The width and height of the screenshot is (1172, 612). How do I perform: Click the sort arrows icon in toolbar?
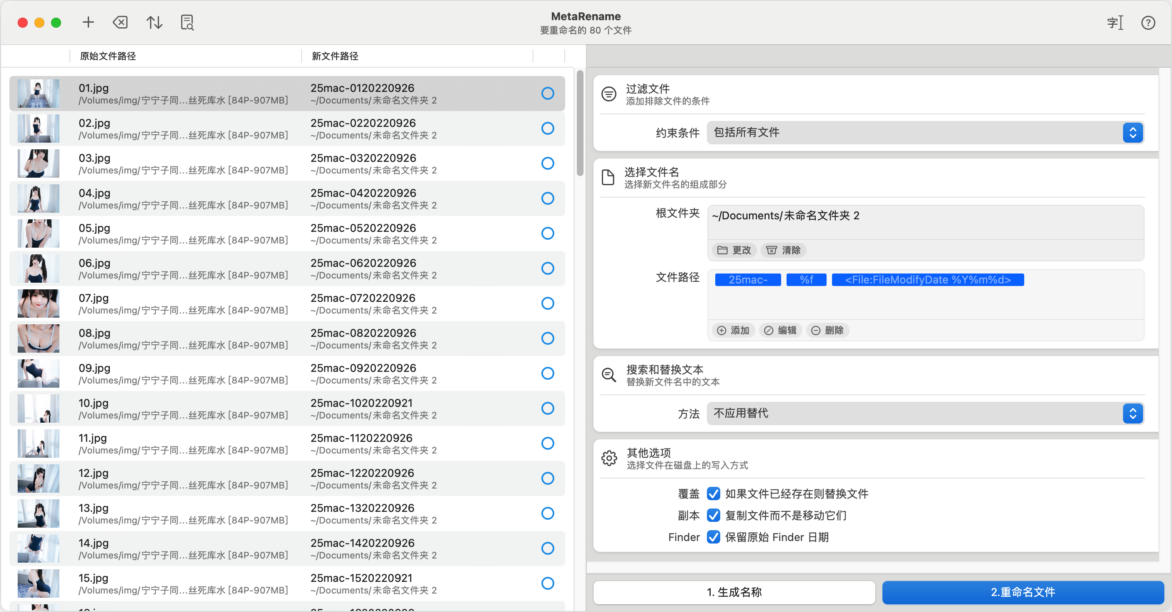point(154,22)
